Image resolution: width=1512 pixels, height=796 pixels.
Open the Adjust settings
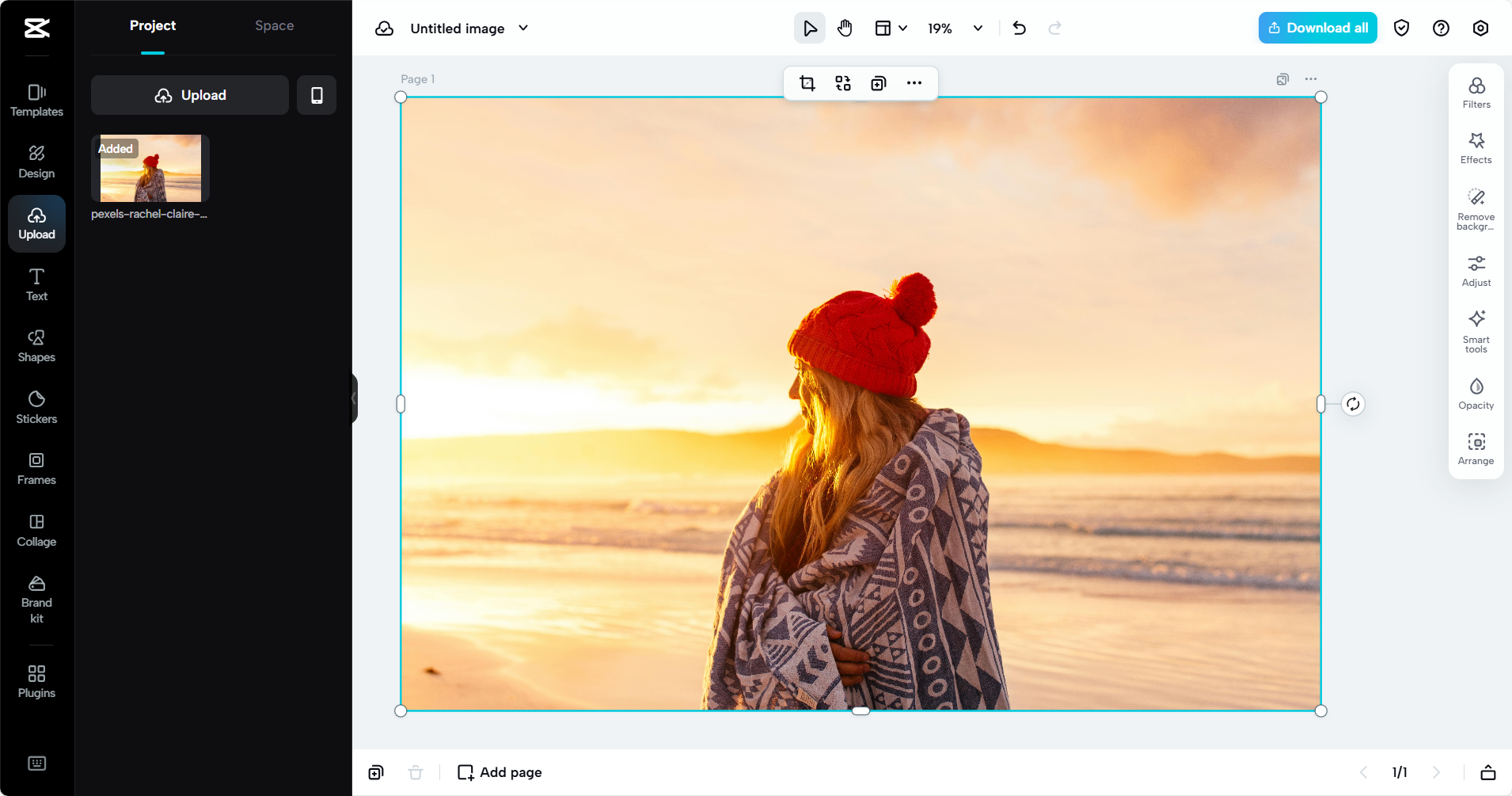1476,271
